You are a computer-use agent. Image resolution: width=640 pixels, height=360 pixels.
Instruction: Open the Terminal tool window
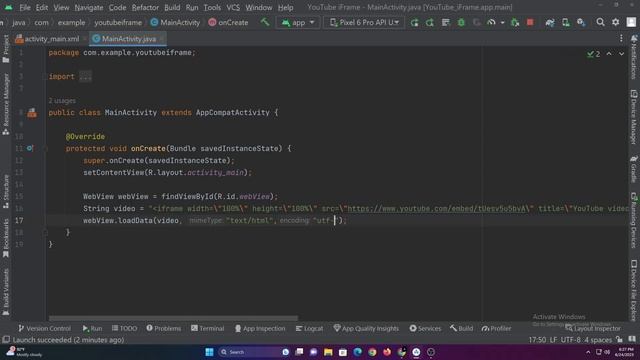(x=207, y=328)
